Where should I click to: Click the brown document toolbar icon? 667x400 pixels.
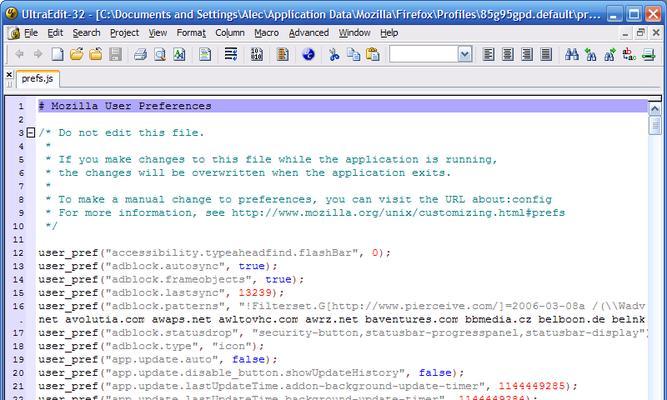(x=282, y=54)
